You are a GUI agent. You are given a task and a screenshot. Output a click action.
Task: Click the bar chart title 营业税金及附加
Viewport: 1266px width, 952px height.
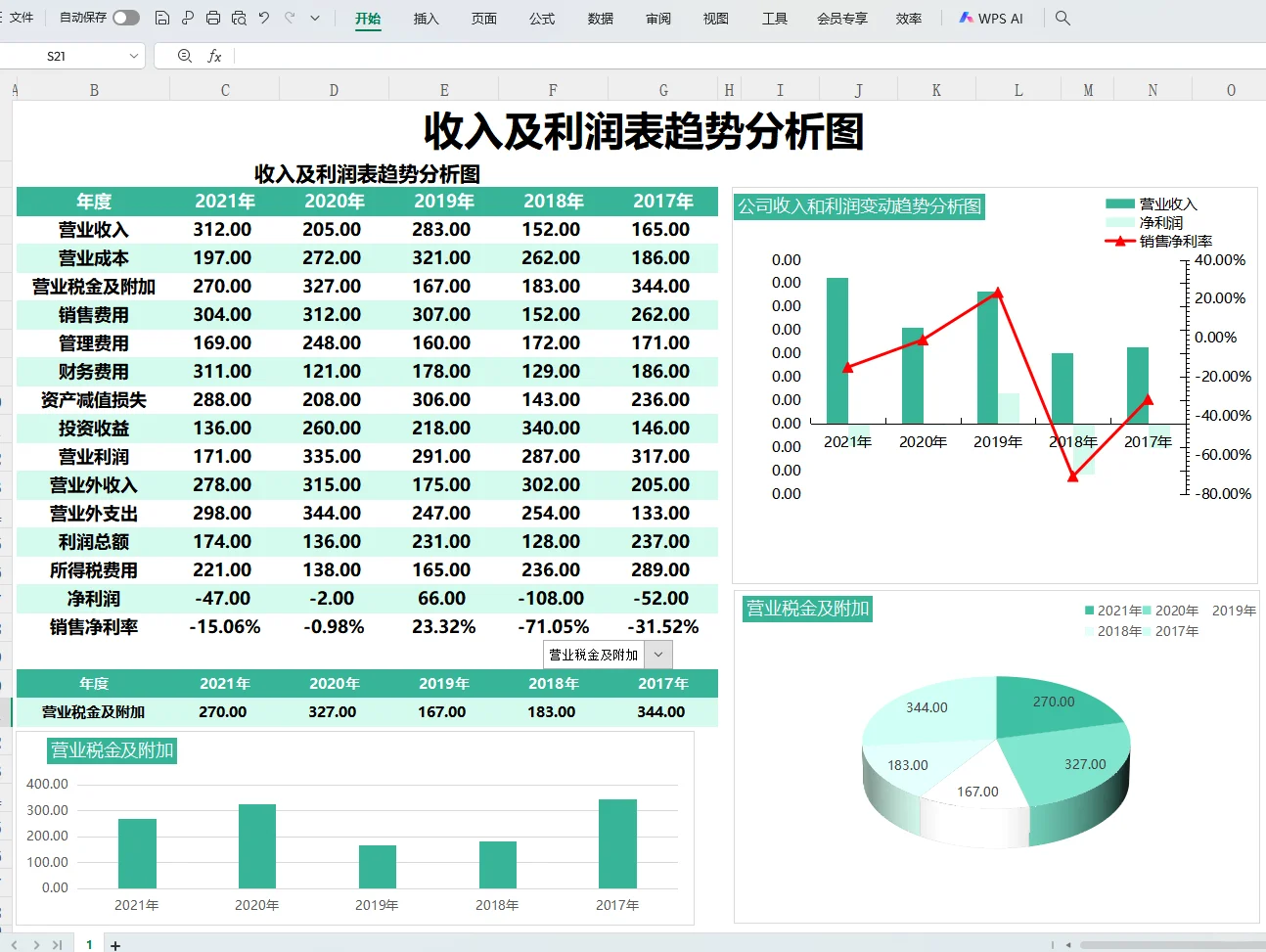click(113, 750)
